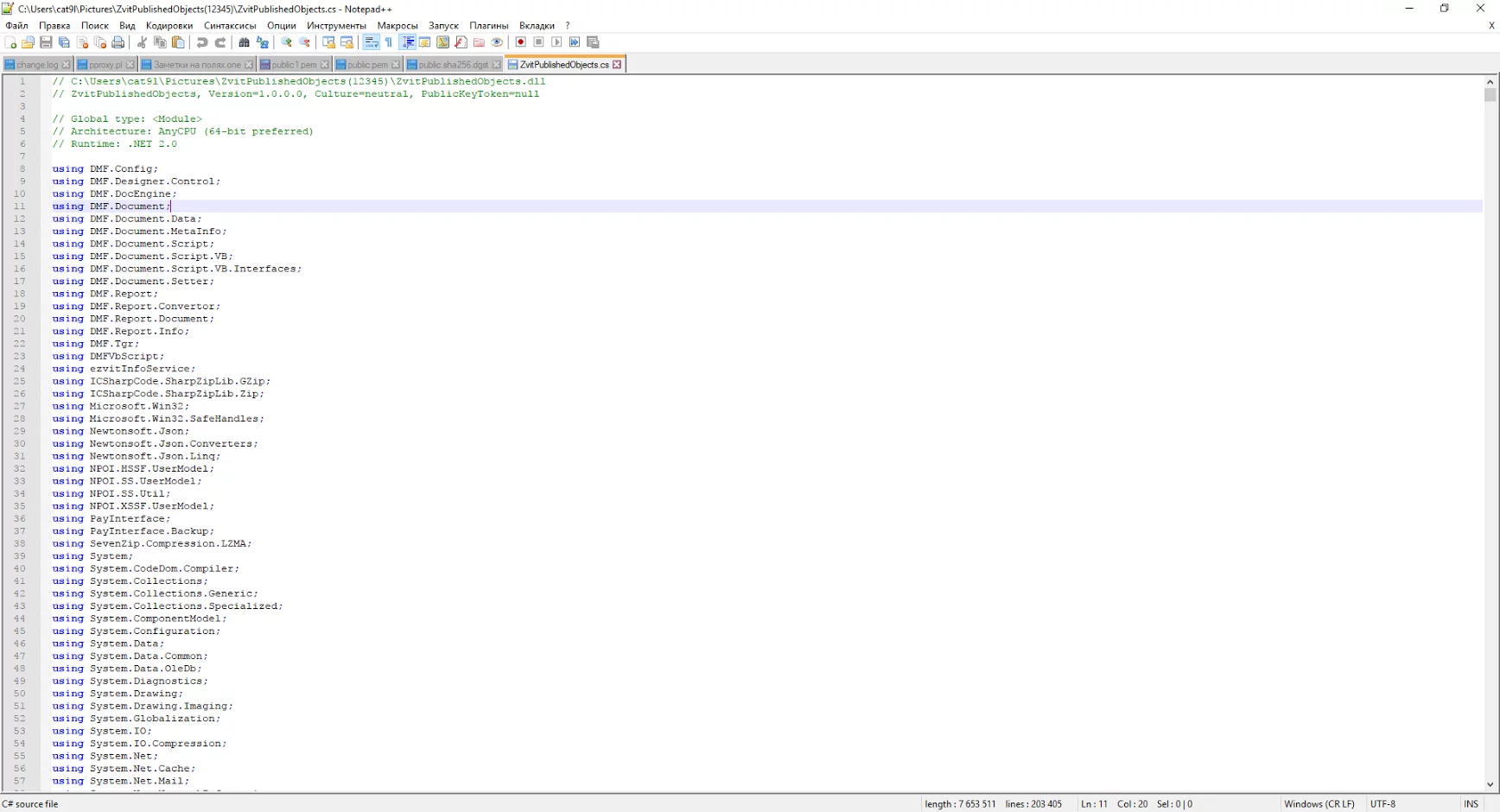Show the Document Map panel

[443, 42]
